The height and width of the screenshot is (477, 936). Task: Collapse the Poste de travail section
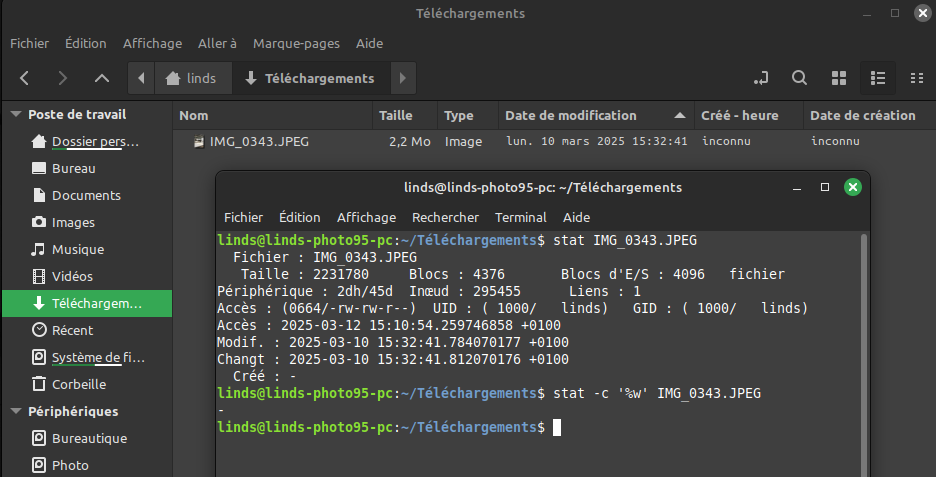pos(16,114)
